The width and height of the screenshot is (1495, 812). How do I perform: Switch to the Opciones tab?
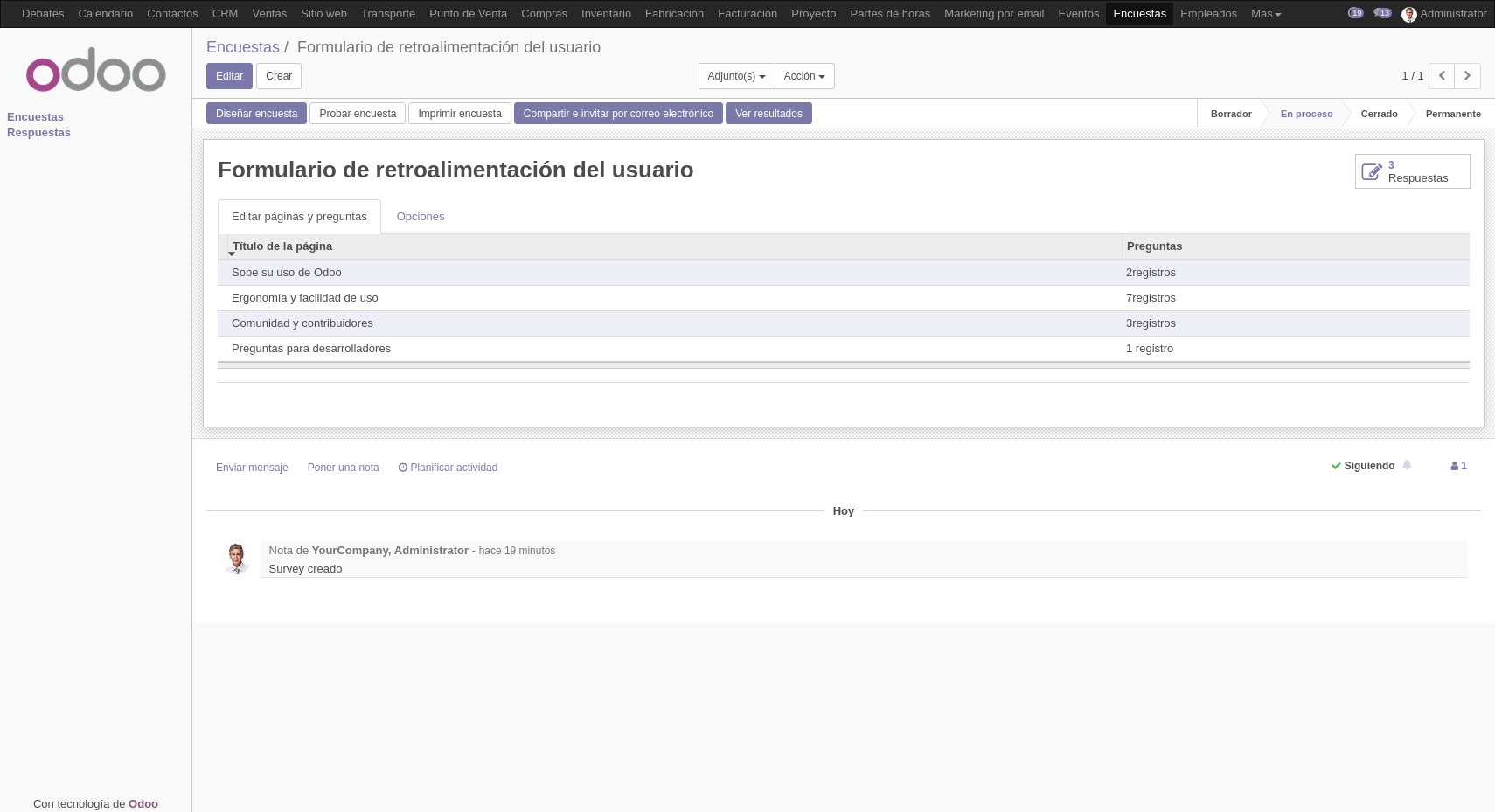pos(421,217)
